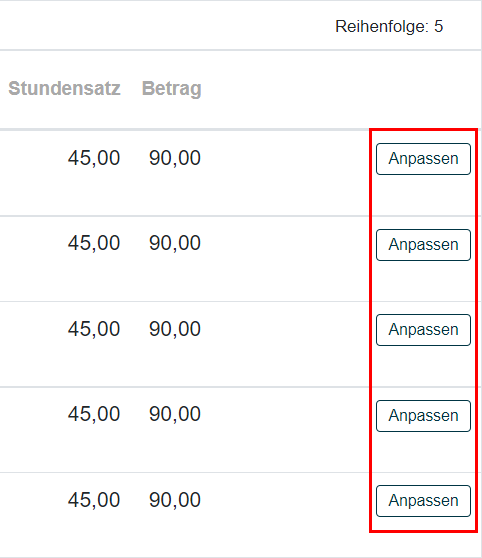The width and height of the screenshot is (482, 558).
Task: Select third row Betrag value 90,00
Action: click(x=175, y=329)
